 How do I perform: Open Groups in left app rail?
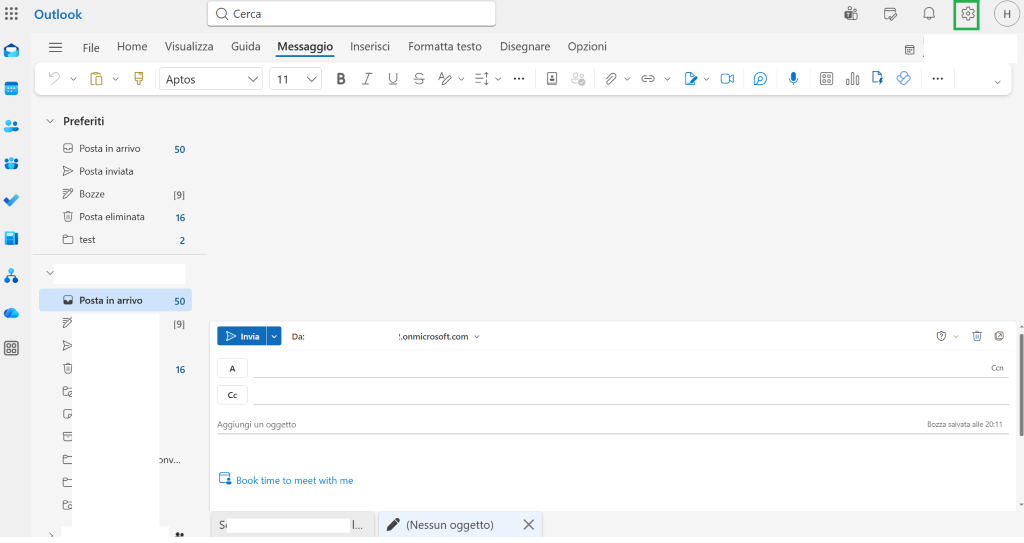click(x=11, y=163)
